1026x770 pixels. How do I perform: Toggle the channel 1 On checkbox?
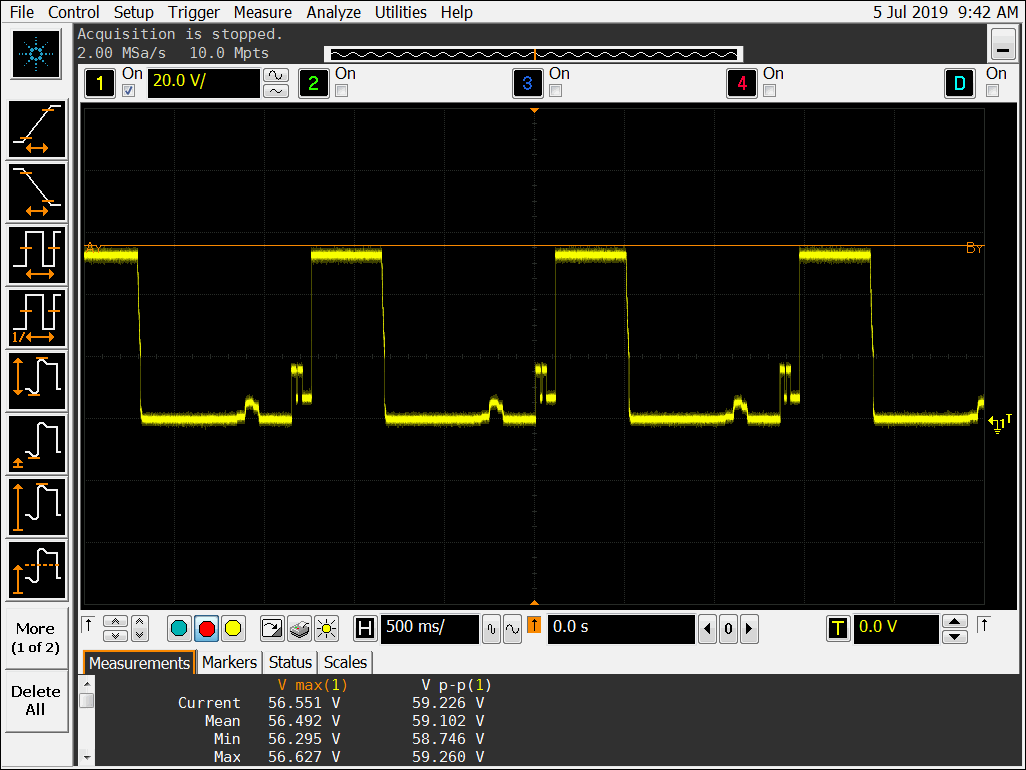coord(129,91)
